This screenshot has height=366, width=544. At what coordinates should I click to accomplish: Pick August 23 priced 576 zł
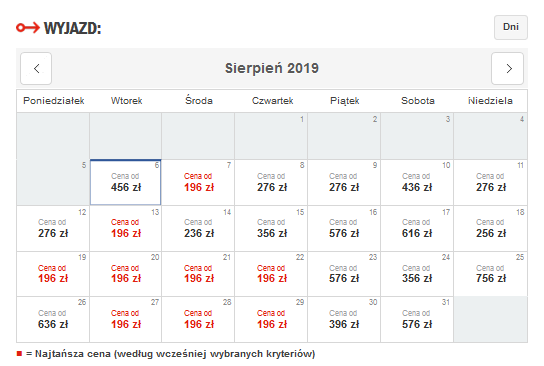pyautogui.click(x=344, y=274)
